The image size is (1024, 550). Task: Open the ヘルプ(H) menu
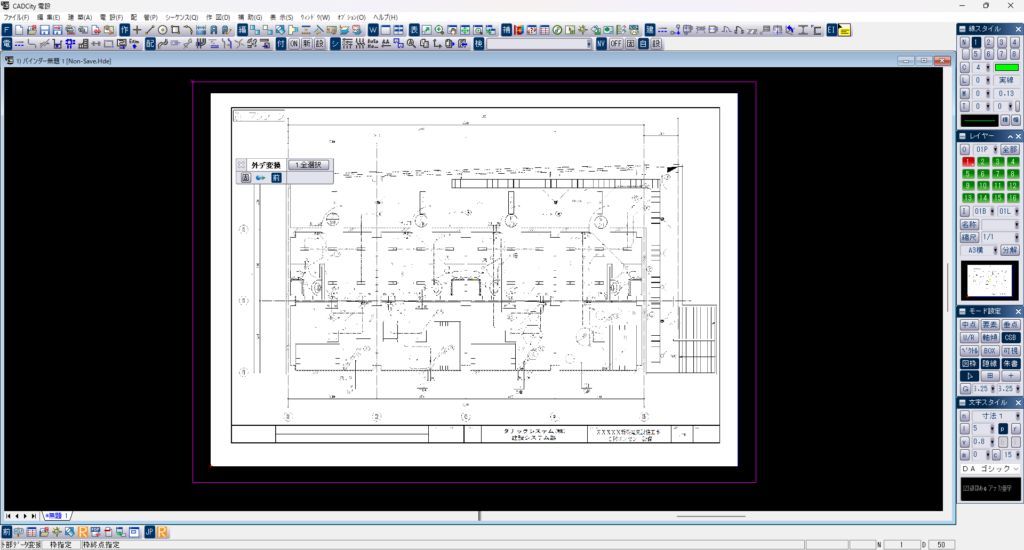pos(385,18)
